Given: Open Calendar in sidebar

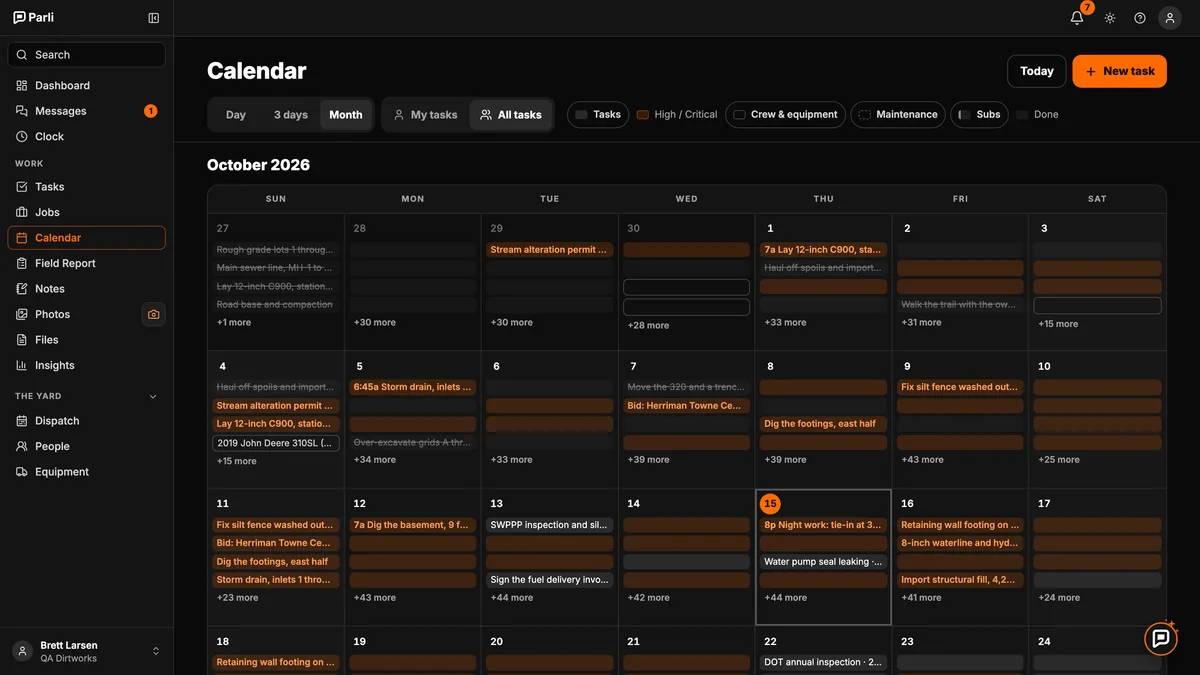Looking at the screenshot, I should (87, 238).
